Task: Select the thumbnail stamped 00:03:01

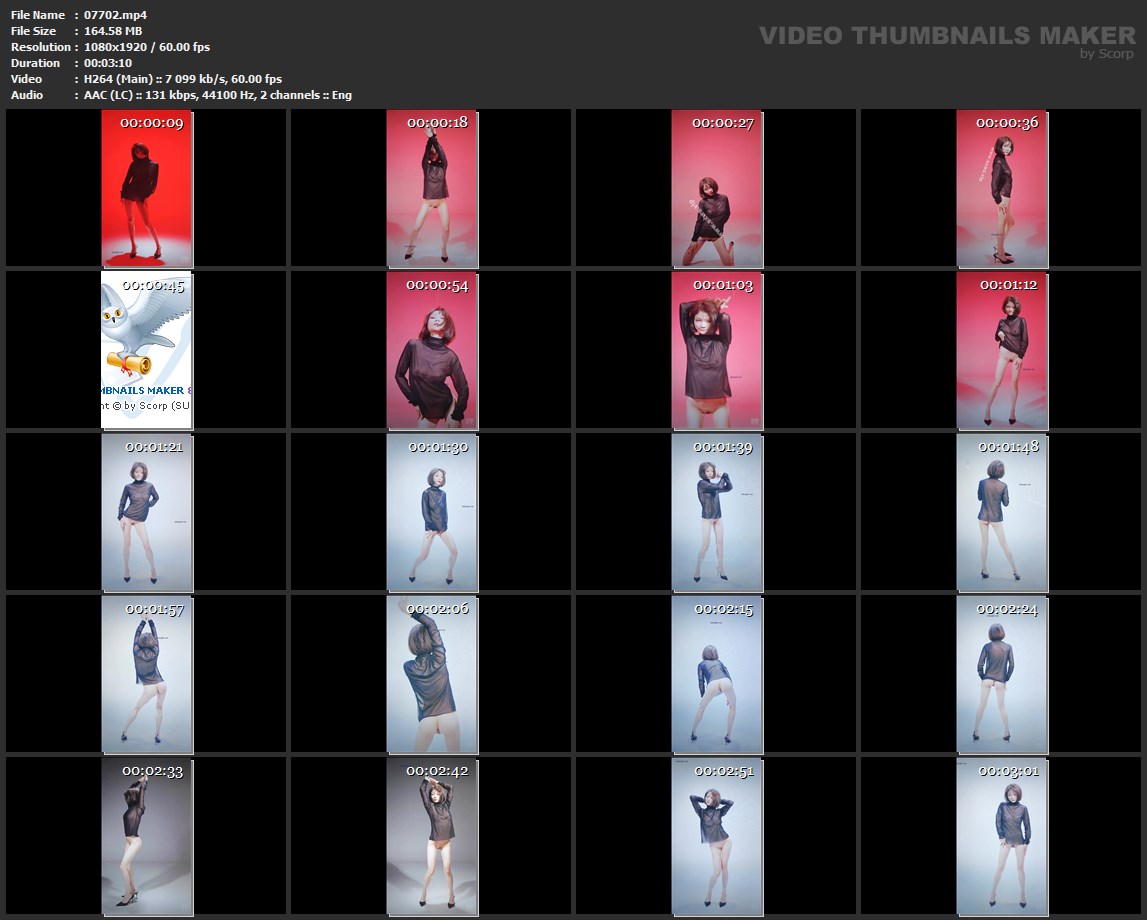Action: (x=1002, y=837)
